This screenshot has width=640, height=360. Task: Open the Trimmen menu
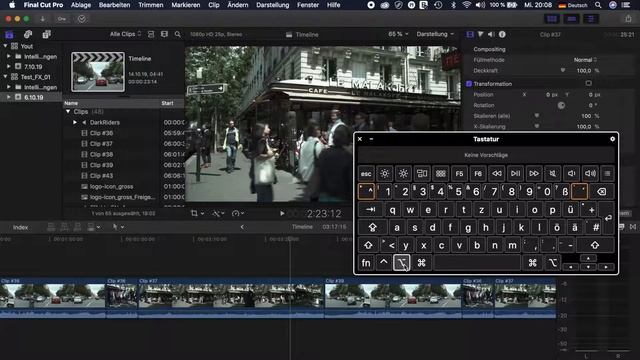pyautogui.click(x=151, y=5)
